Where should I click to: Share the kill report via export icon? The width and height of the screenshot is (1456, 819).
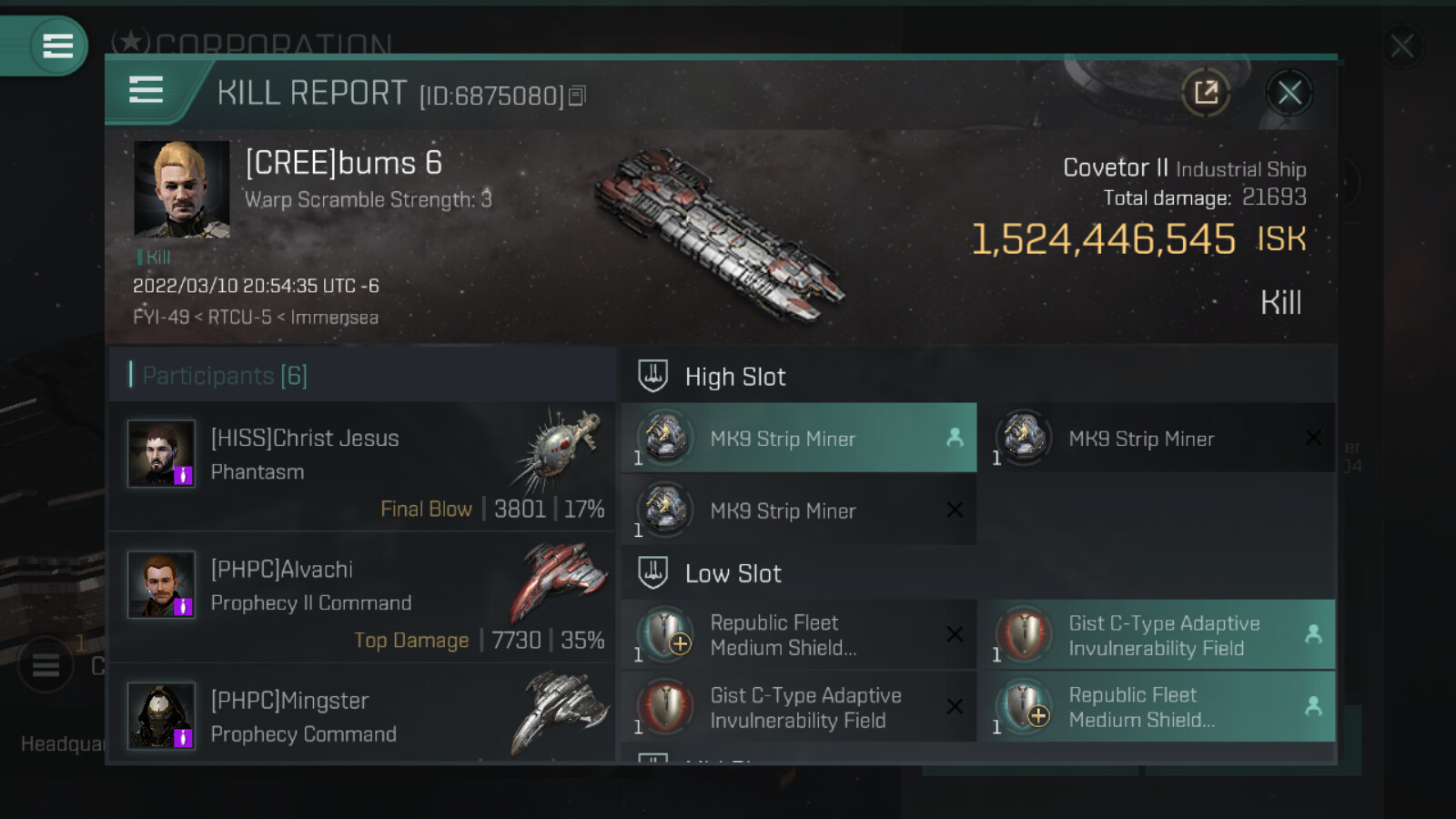tap(1206, 92)
